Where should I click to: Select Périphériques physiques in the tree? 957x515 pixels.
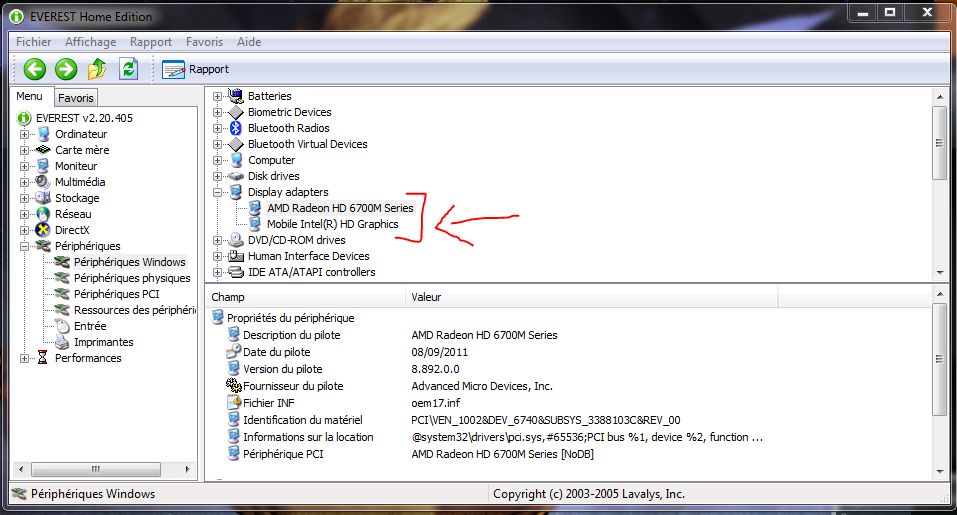pos(132,278)
